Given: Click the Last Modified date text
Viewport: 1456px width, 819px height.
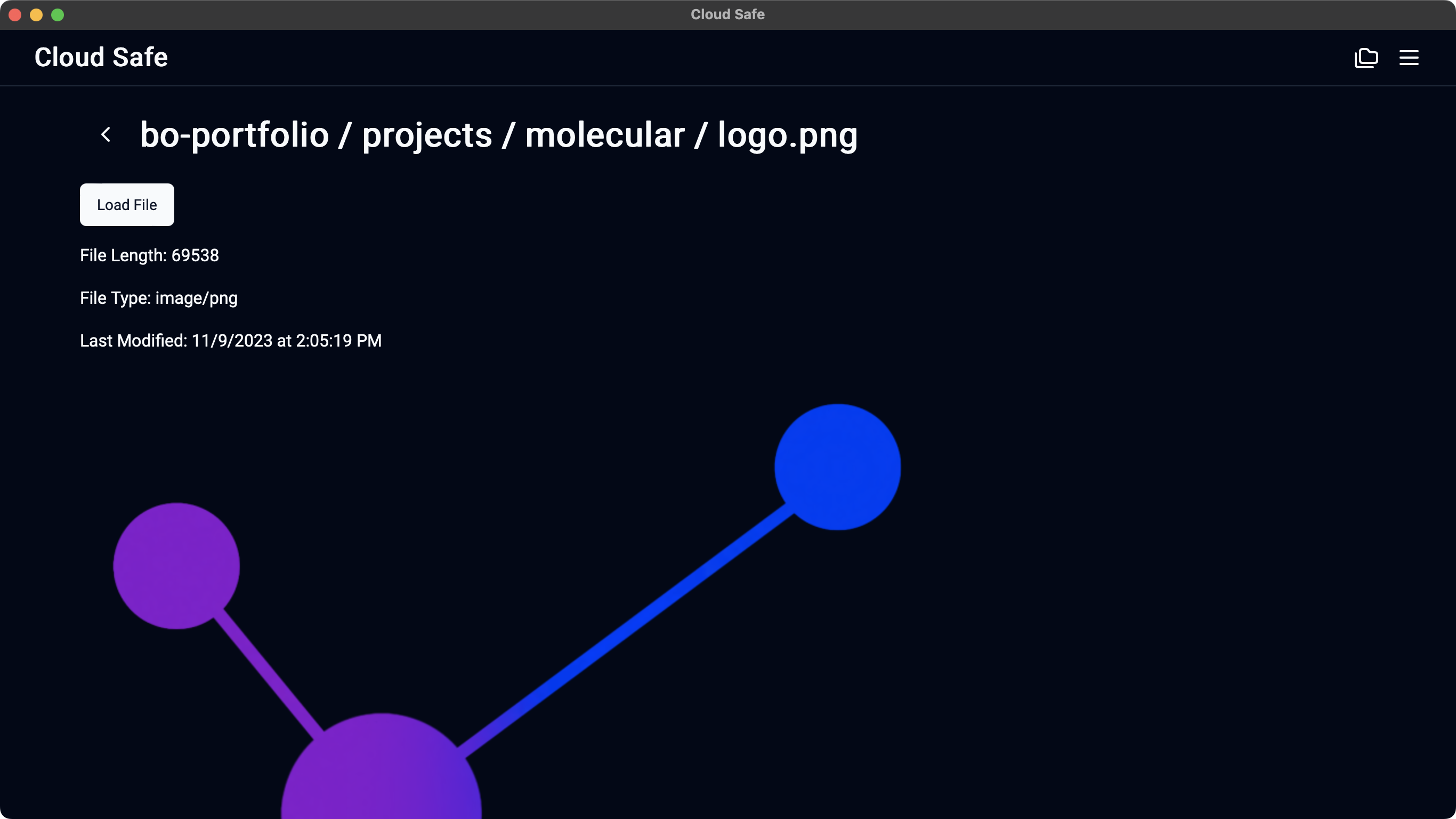Looking at the screenshot, I should point(231,341).
